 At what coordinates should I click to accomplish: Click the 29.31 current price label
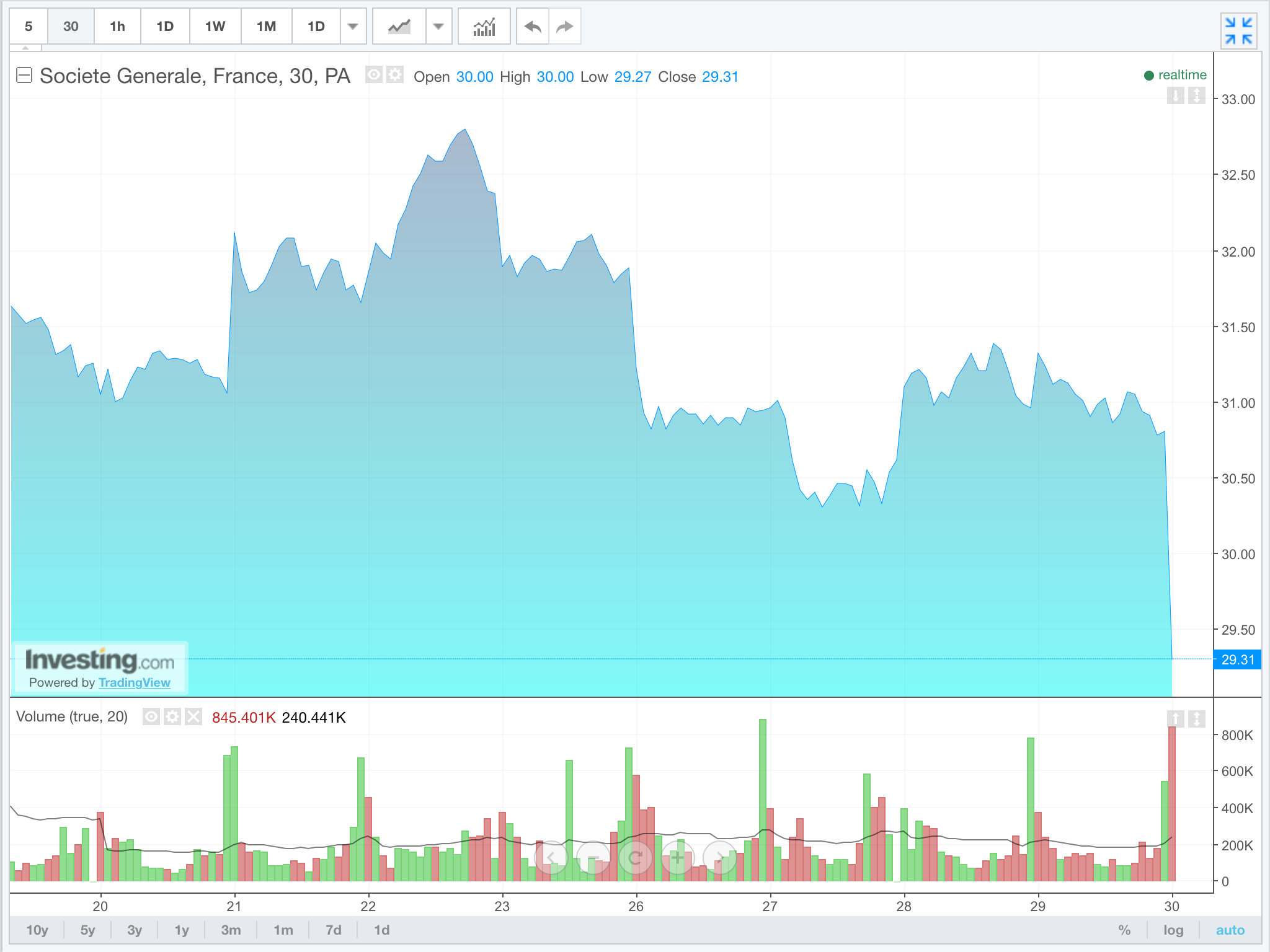click(x=1238, y=659)
